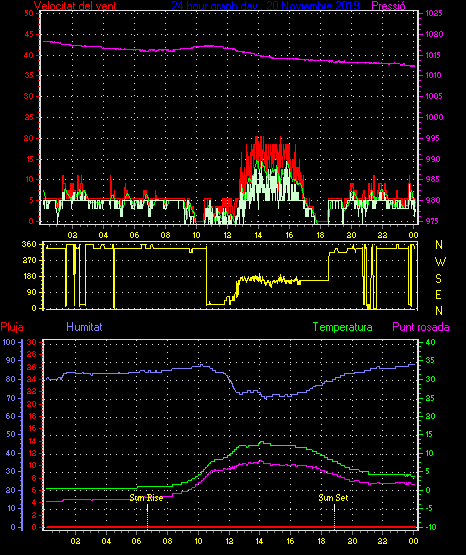Click the 100 humidity axis value

pos(9,342)
